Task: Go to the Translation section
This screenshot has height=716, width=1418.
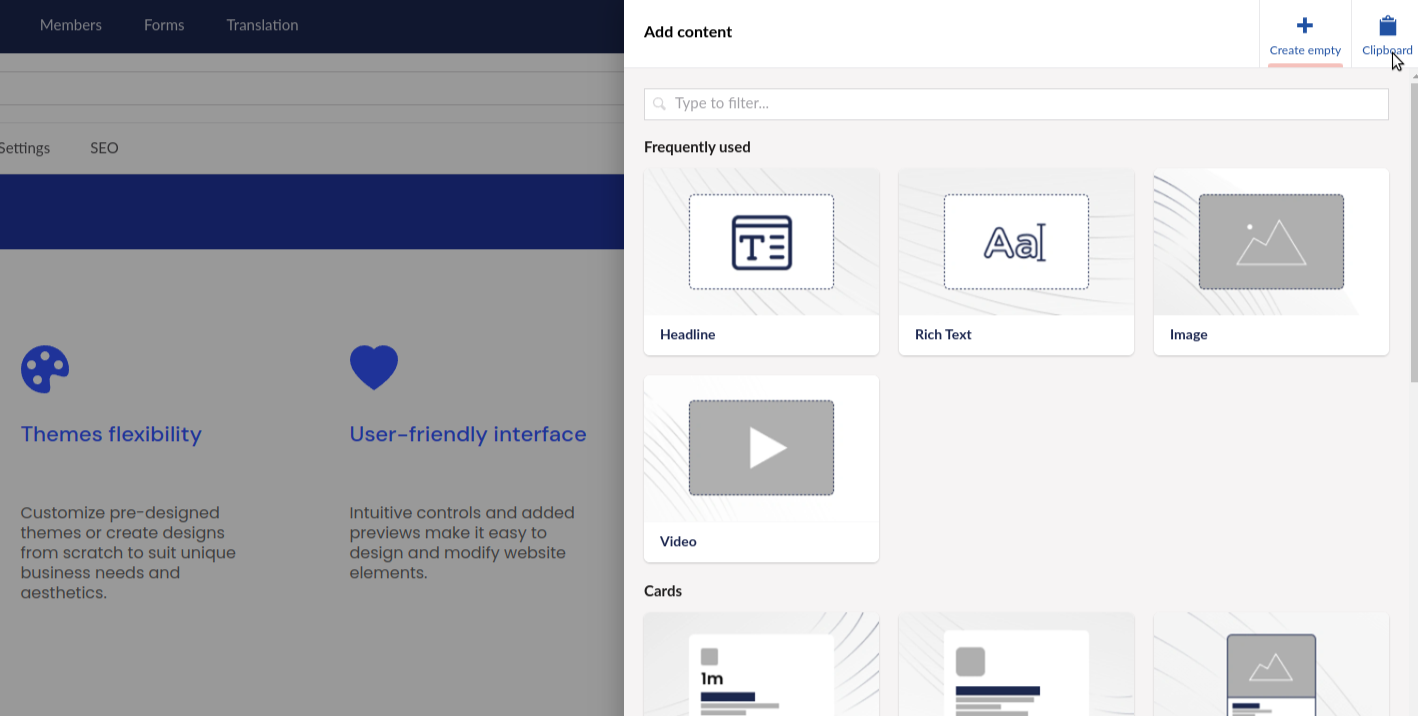Action: click(x=262, y=25)
